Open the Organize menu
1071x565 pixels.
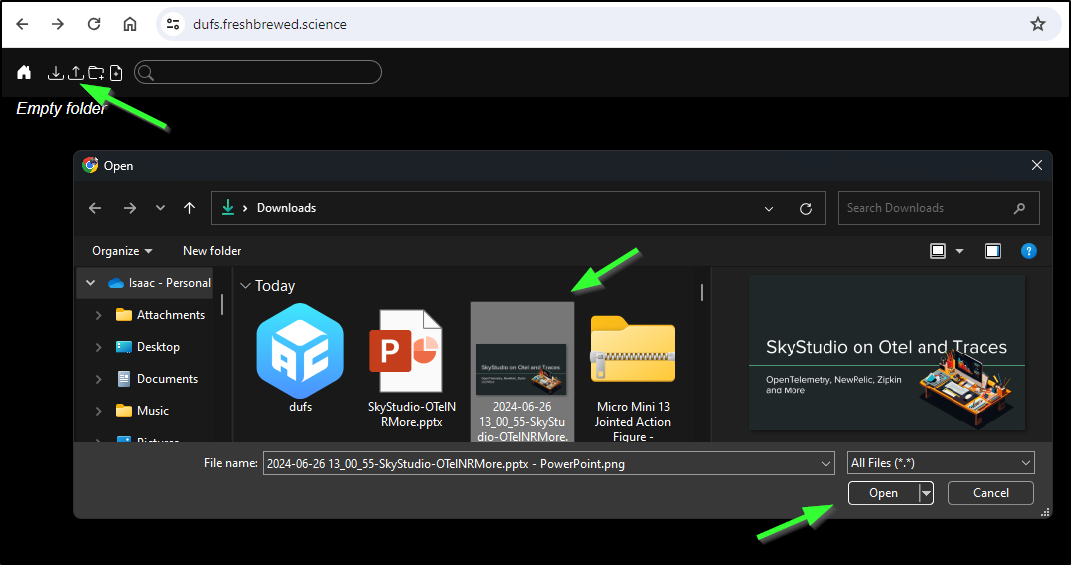pos(122,251)
